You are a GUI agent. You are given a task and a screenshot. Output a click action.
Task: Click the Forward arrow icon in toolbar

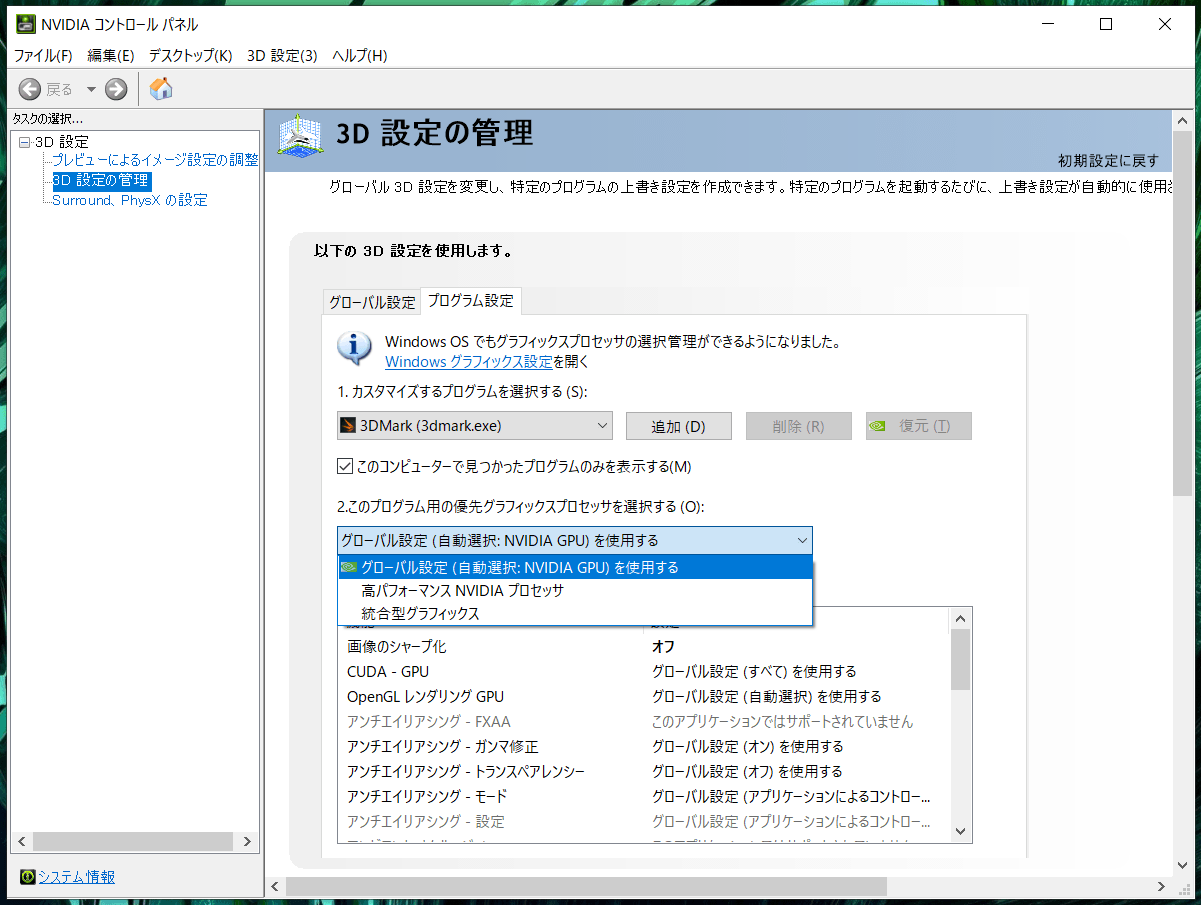click(x=116, y=89)
